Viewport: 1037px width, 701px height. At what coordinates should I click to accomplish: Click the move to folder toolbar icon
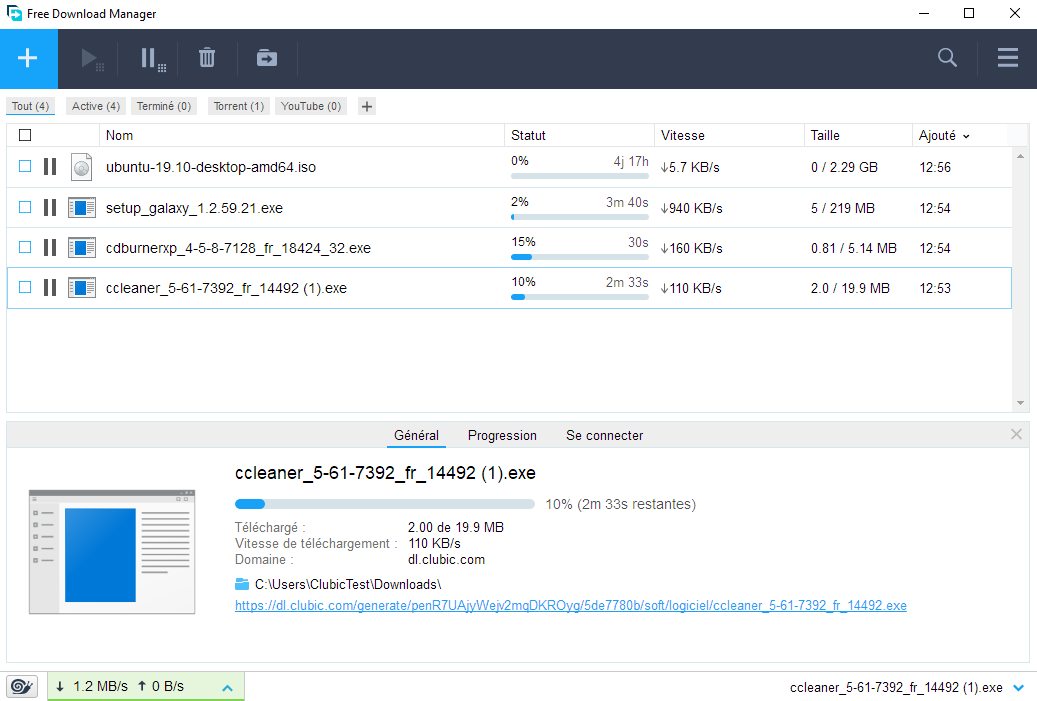(267, 58)
